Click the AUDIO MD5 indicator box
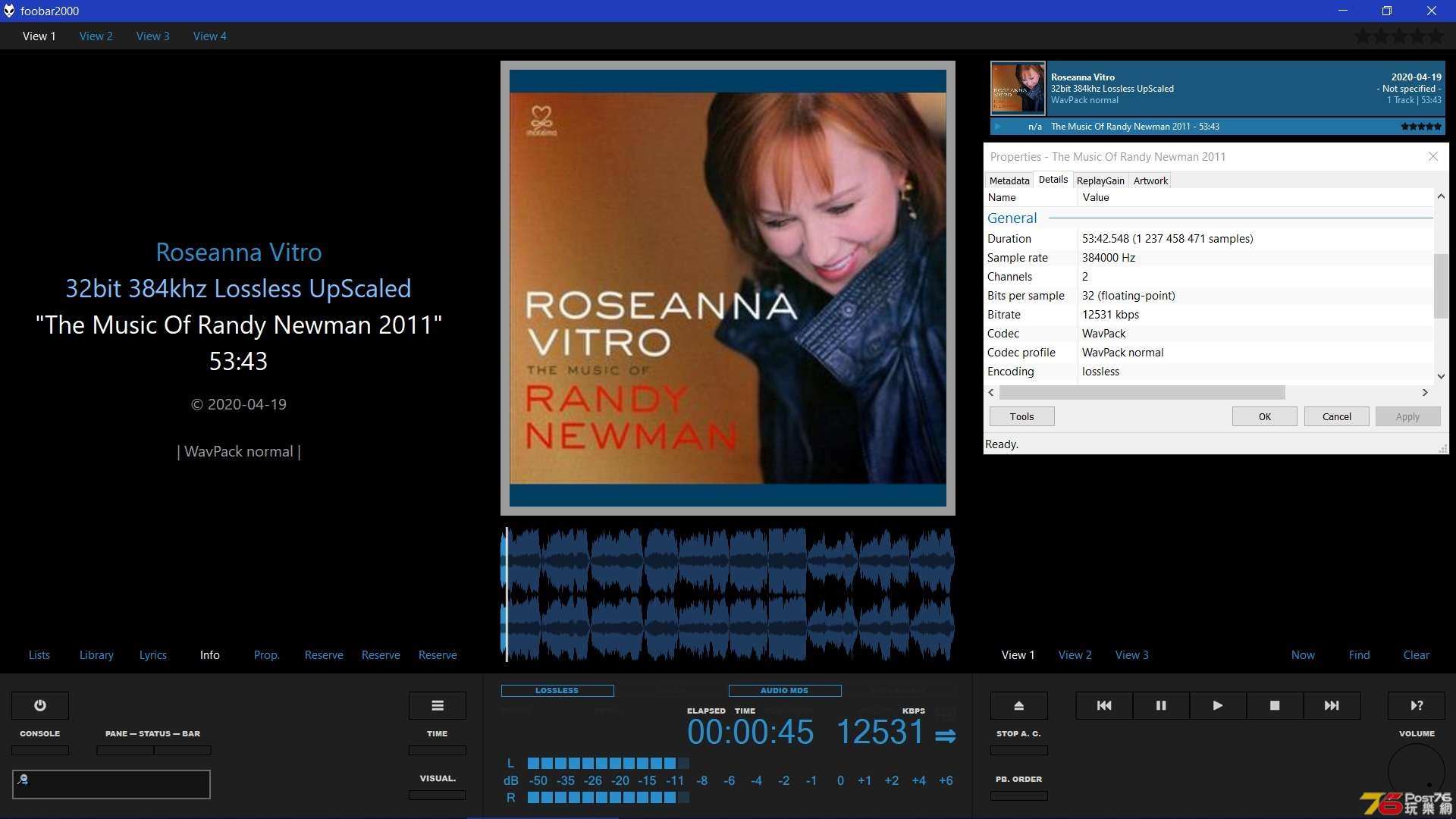The width and height of the screenshot is (1456, 819). coord(785,691)
